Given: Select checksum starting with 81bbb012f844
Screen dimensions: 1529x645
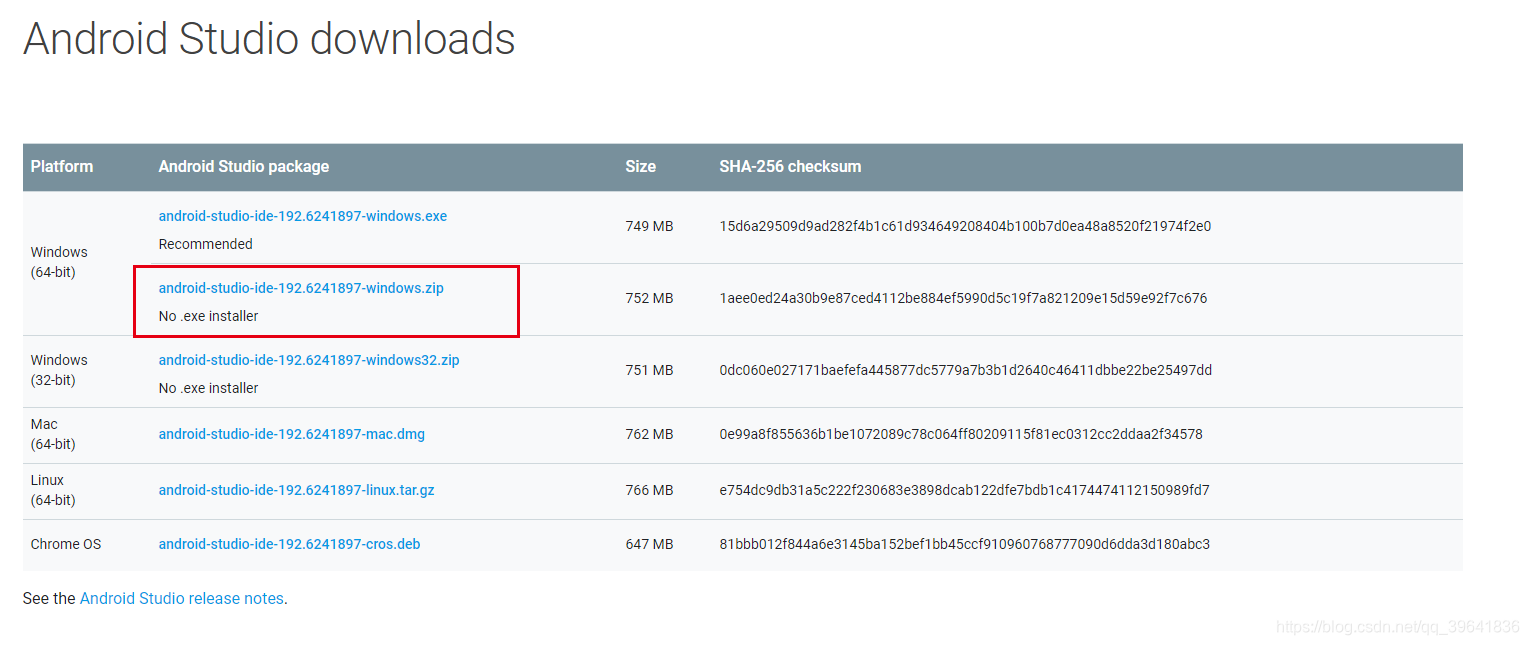Looking at the screenshot, I should point(964,544).
